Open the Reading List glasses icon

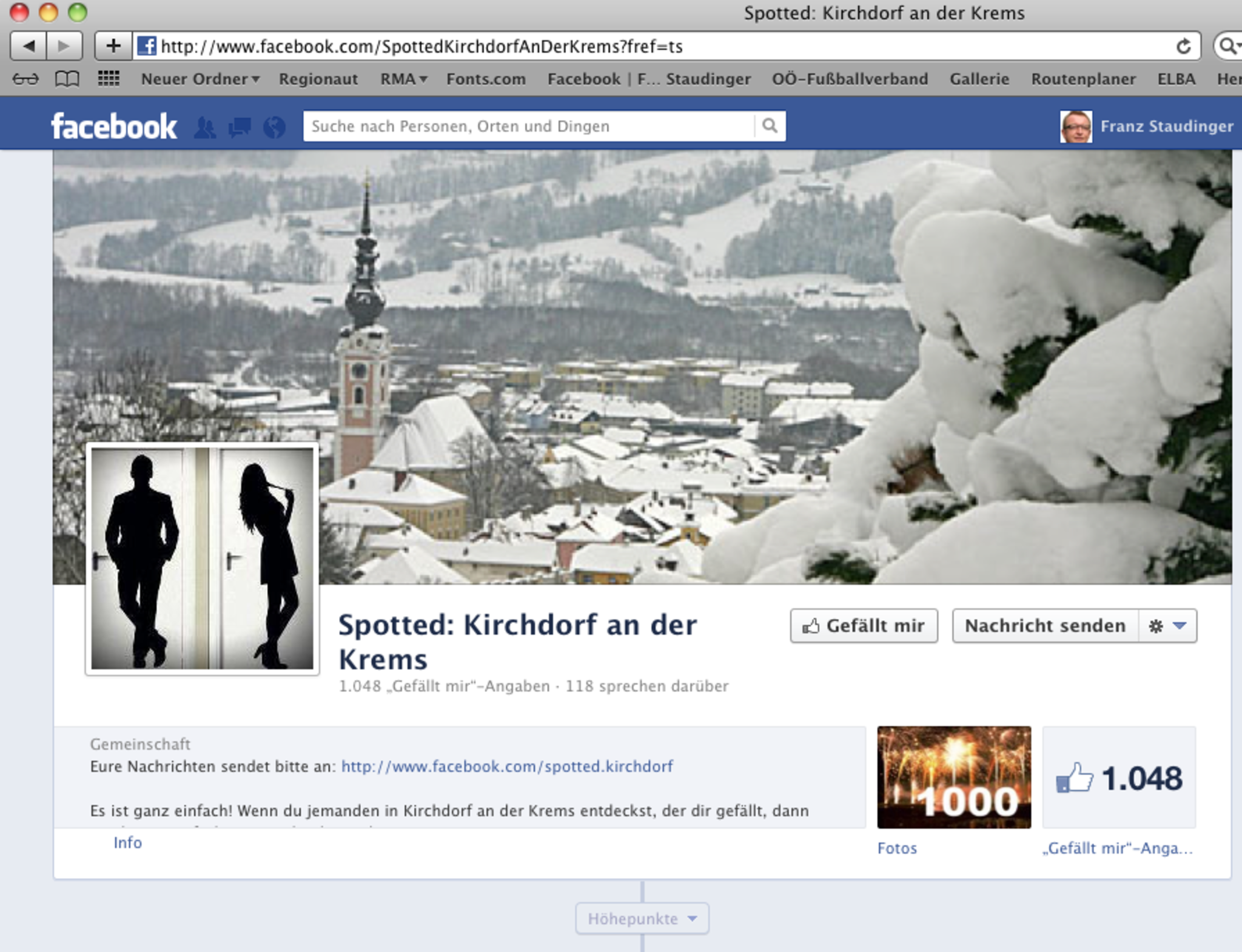(x=25, y=79)
